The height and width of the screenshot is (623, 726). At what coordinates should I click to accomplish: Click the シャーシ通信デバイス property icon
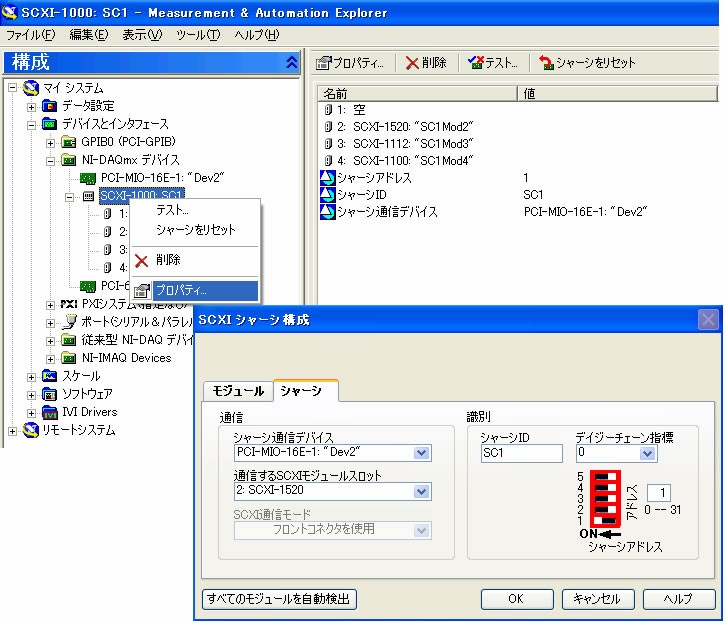click(x=327, y=212)
